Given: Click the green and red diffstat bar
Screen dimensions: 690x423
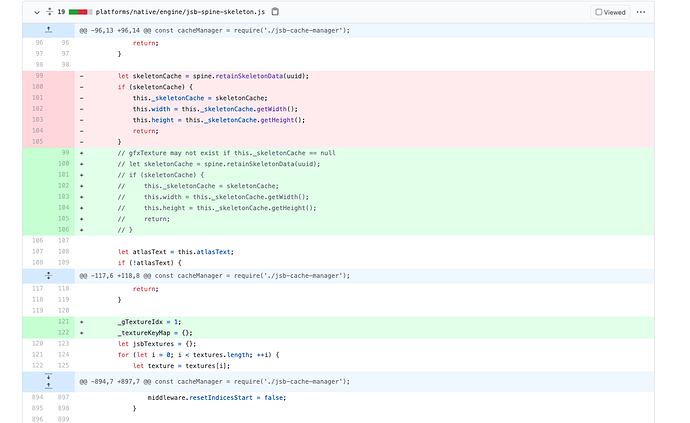Looking at the screenshot, I should (80, 12).
